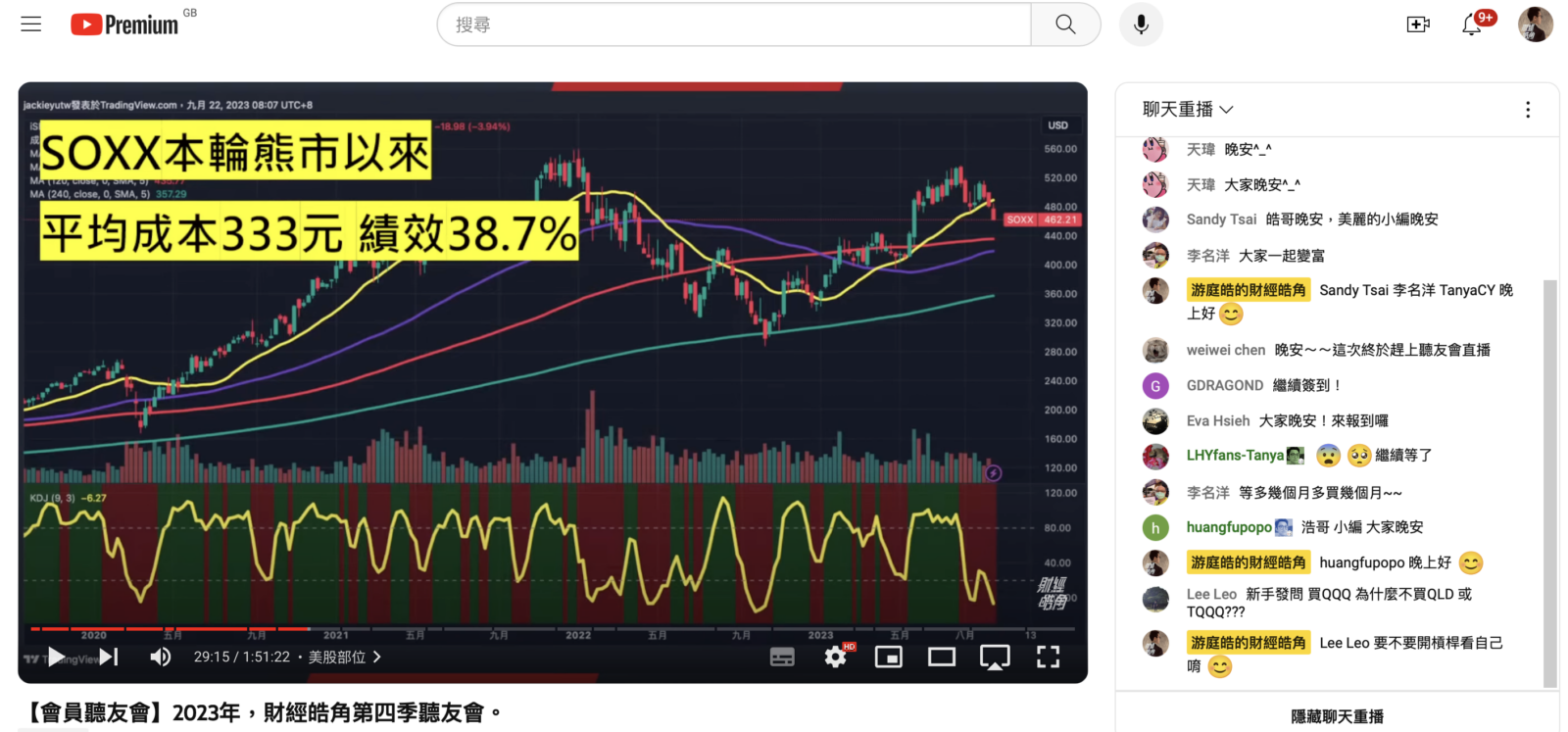Open chat replay three-dot options menu
Image resolution: width=1568 pixels, height=732 pixels.
tap(1527, 110)
